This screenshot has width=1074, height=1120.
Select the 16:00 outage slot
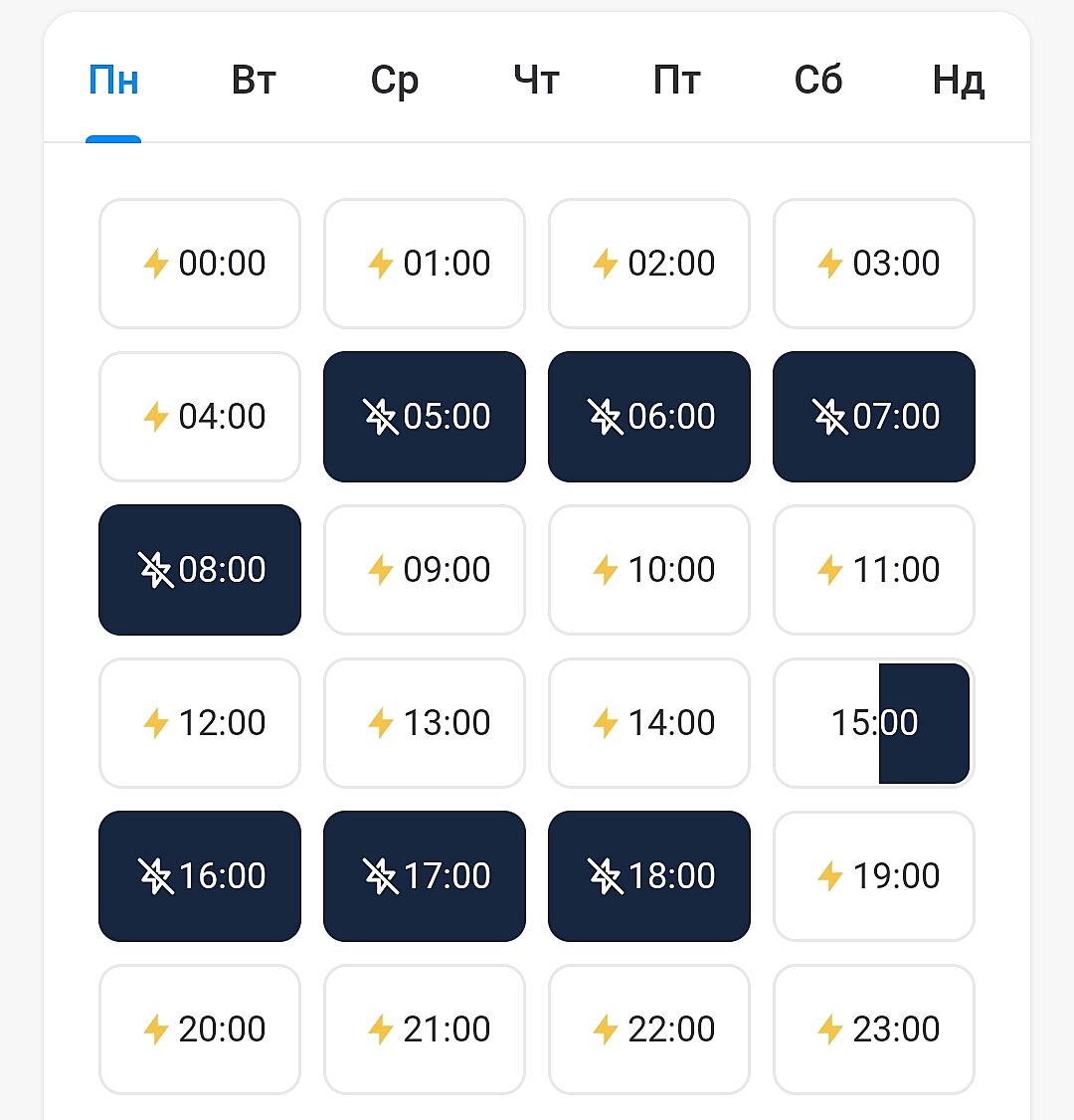point(200,876)
